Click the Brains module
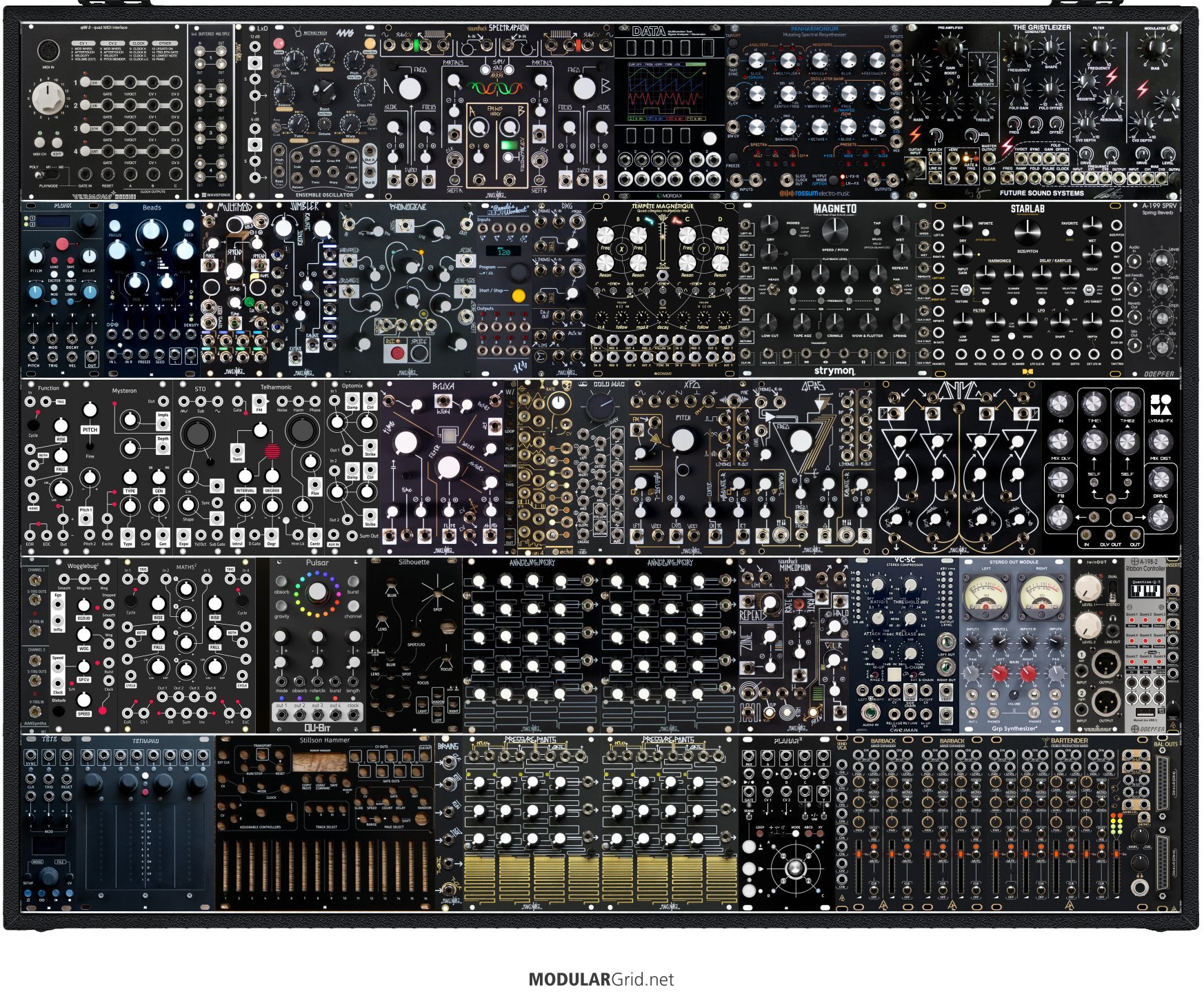The width and height of the screenshot is (1204, 994). point(449,823)
